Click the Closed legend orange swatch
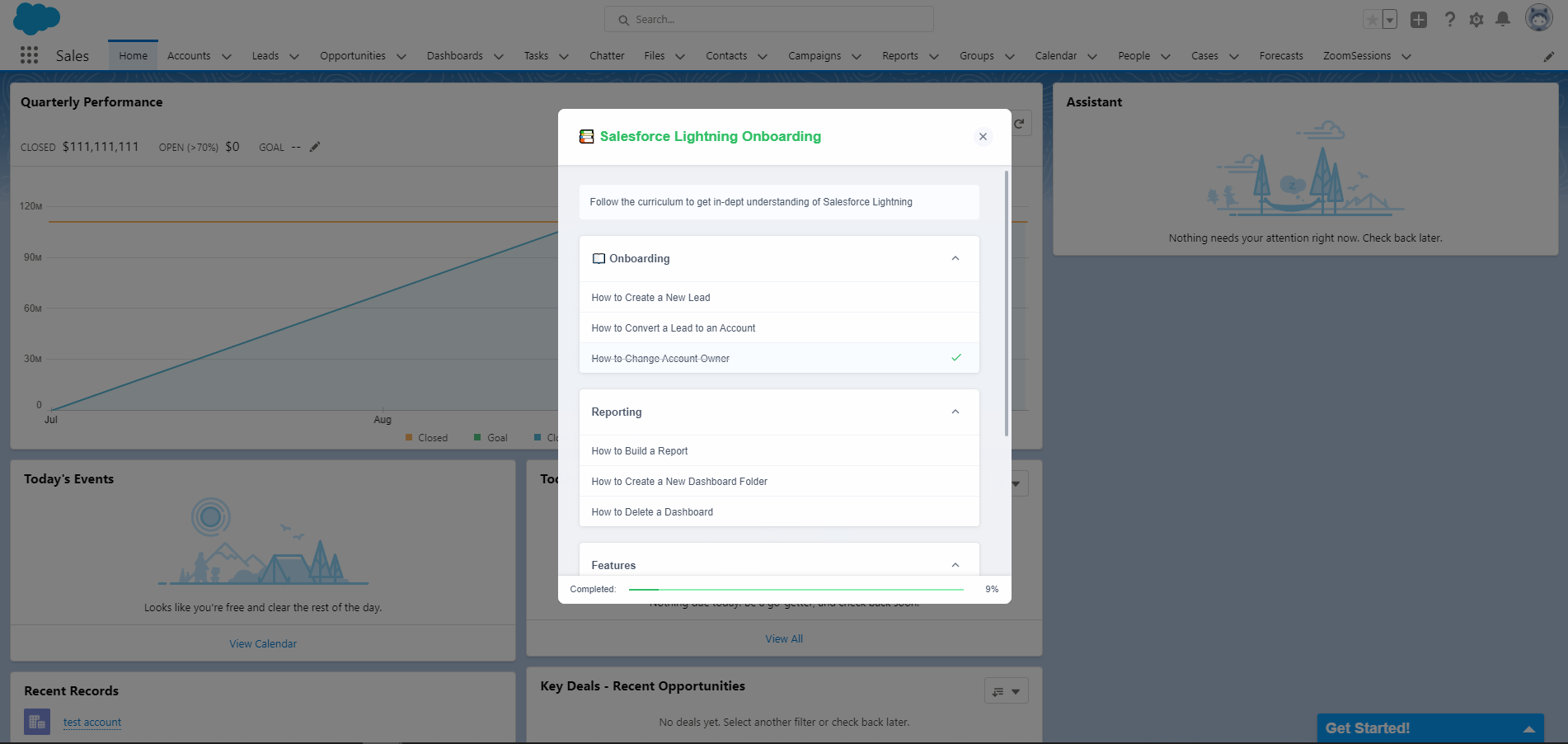 [409, 438]
